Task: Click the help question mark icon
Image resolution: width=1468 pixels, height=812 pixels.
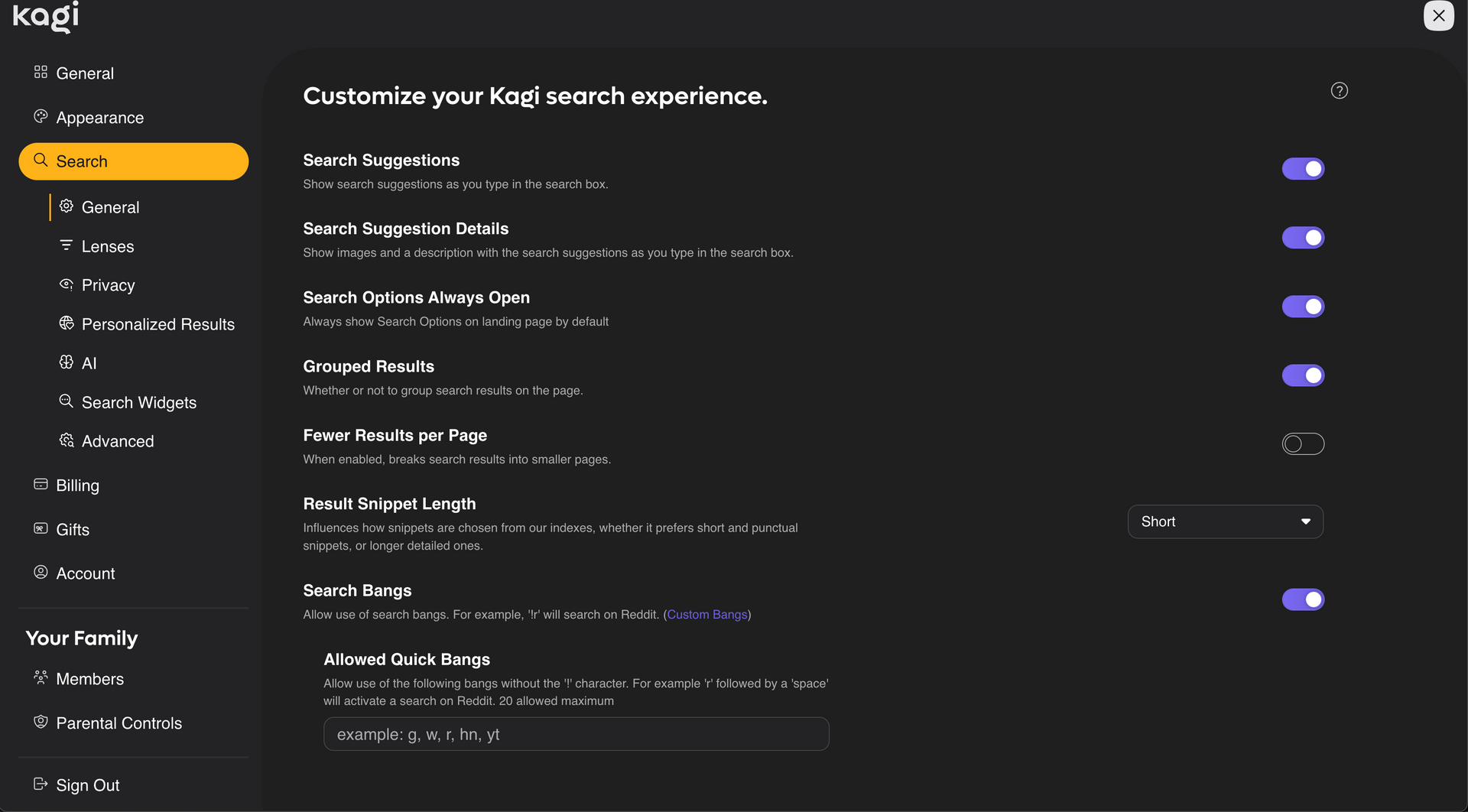Action: pos(1339,91)
